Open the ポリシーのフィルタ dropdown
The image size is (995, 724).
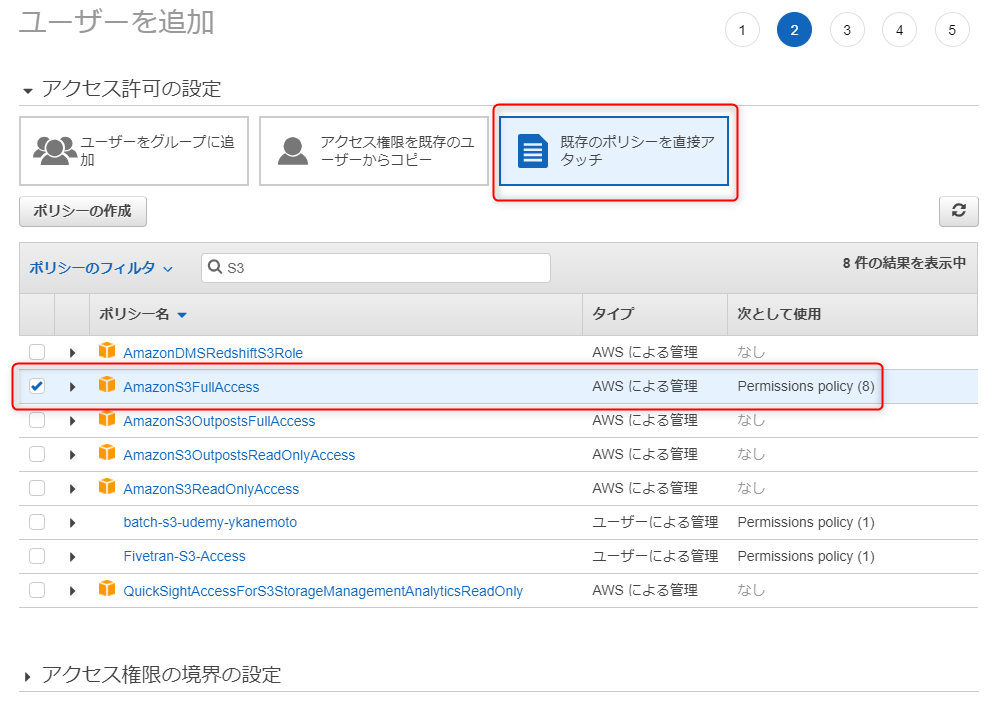pyautogui.click(x=101, y=268)
